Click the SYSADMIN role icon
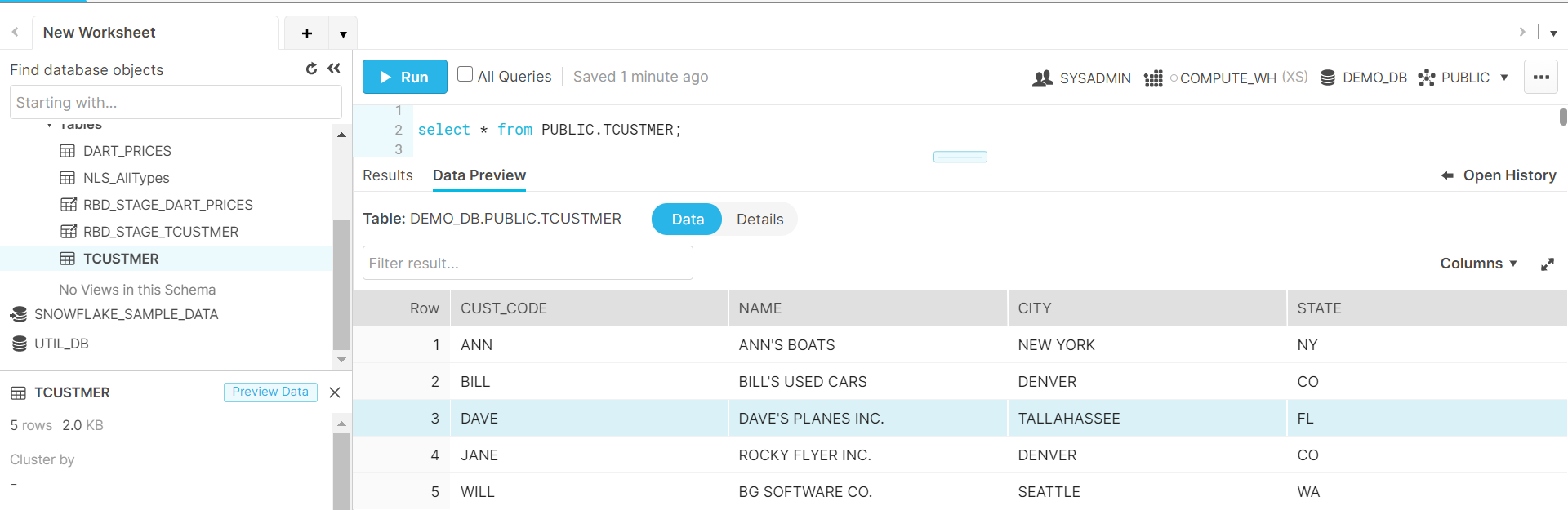Image resolution: width=1568 pixels, height=510 pixels. coord(1042,78)
